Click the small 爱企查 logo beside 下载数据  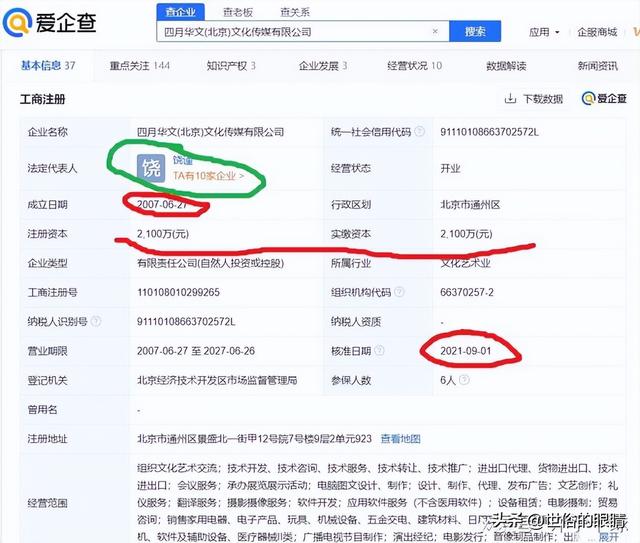coord(604,98)
